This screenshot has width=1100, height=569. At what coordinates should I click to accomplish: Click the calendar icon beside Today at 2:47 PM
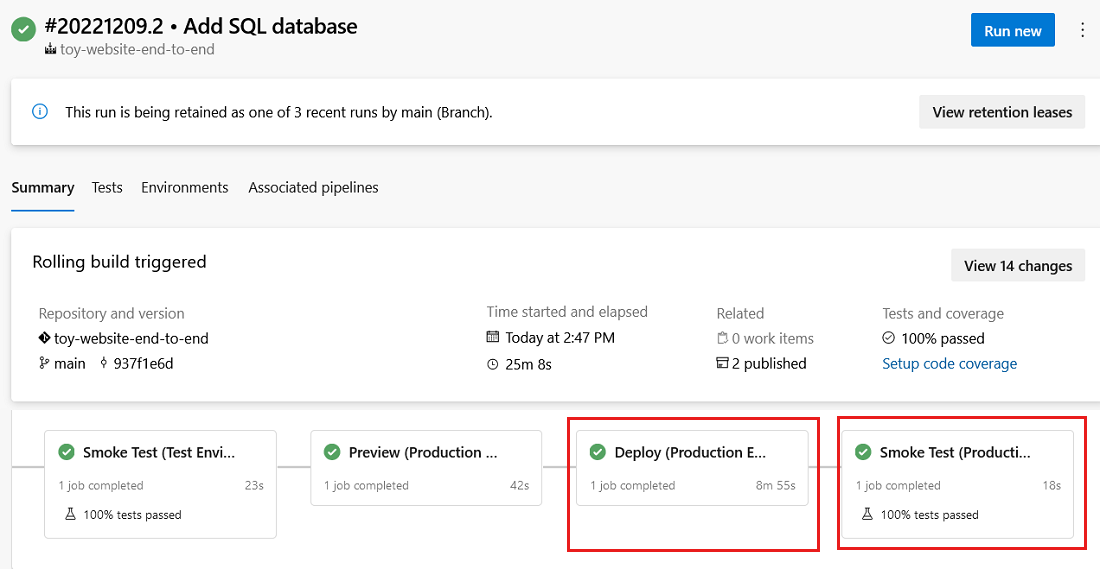[x=492, y=337]
